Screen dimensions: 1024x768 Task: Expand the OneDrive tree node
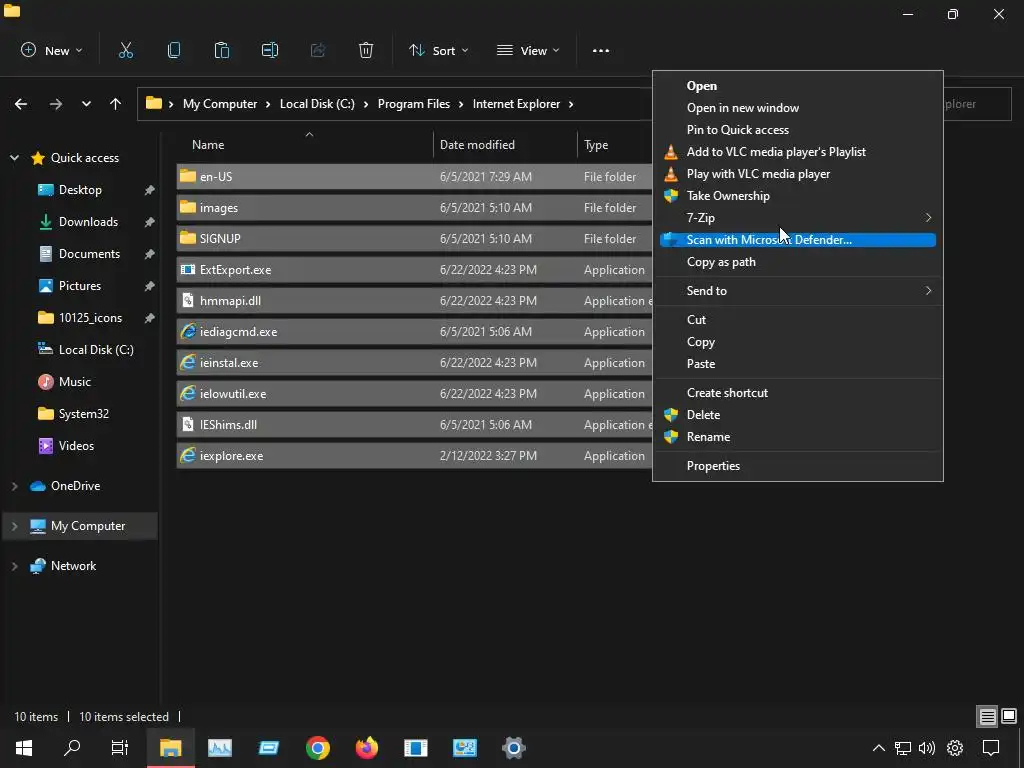click(x=14, y=485)
